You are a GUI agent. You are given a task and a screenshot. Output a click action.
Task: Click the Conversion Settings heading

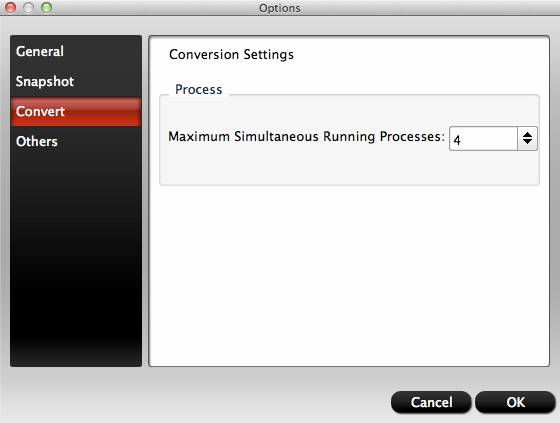(x=231, y=55)
